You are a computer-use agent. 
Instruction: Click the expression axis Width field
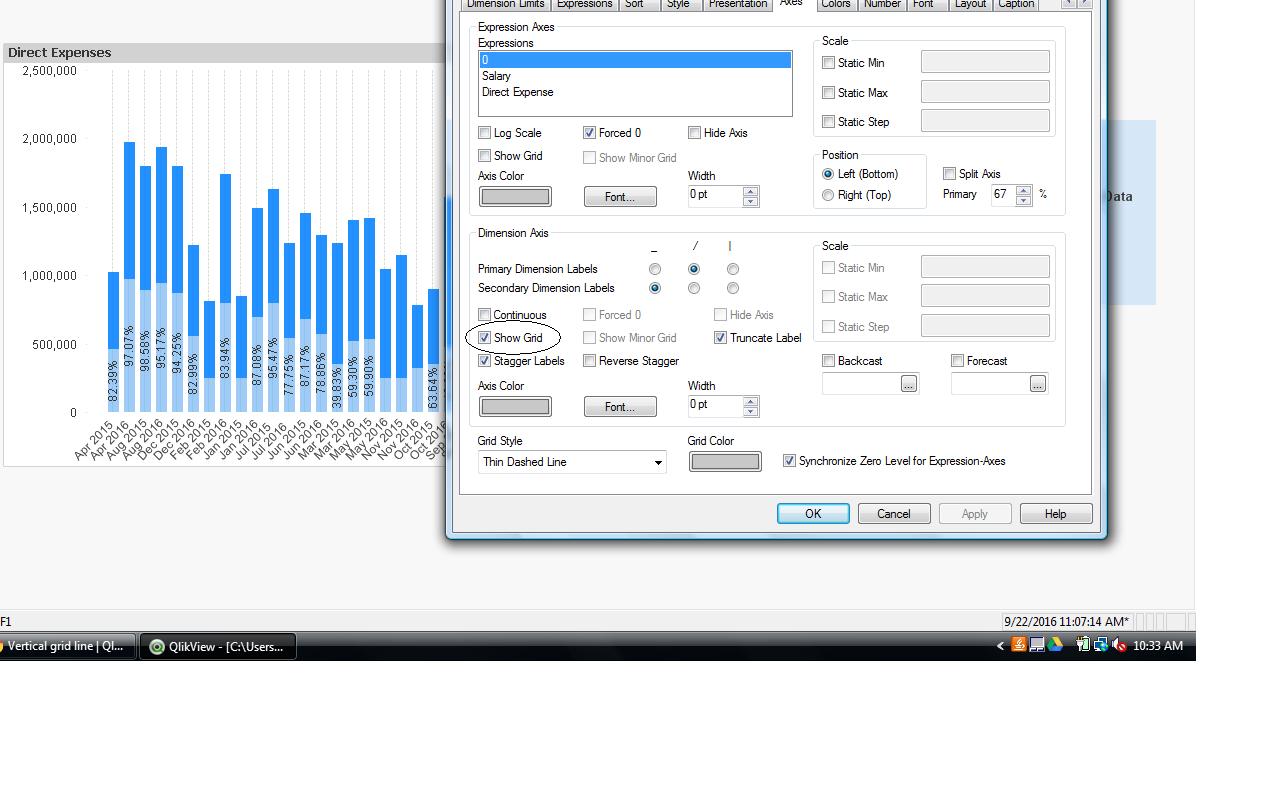click(715, 196)
